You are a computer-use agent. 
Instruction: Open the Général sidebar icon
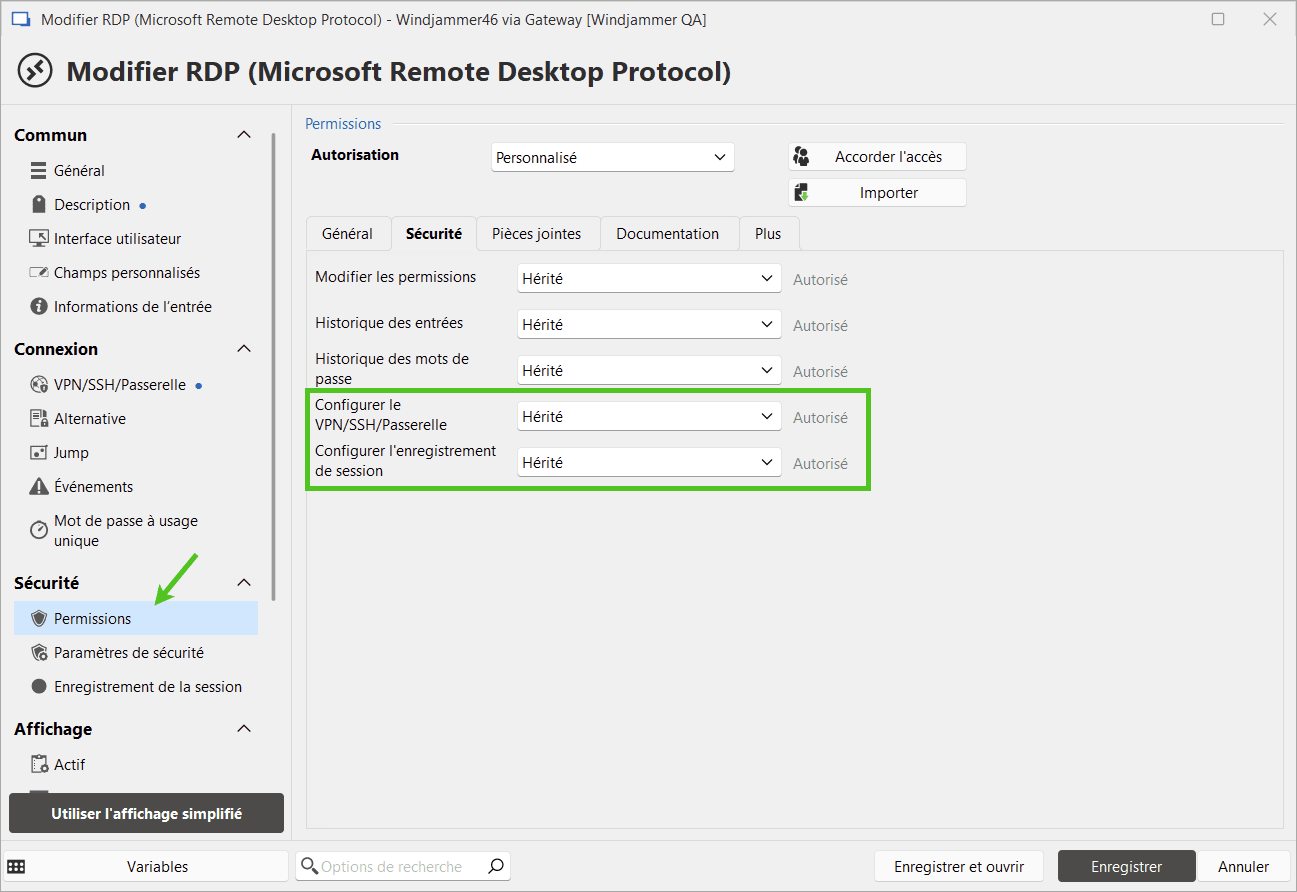click(39, 171)
